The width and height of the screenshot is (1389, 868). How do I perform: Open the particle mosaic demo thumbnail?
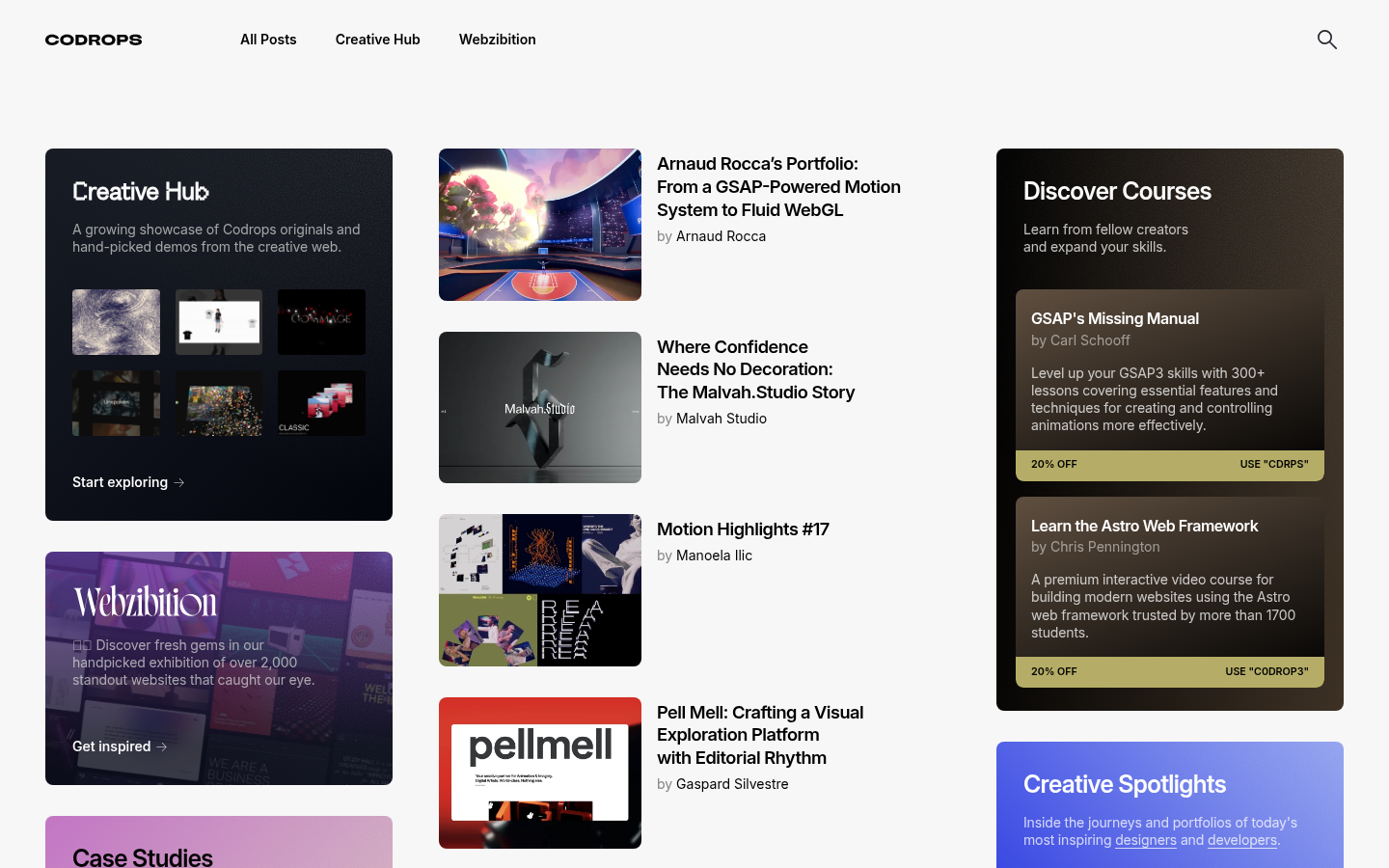[x=219, y=403]
